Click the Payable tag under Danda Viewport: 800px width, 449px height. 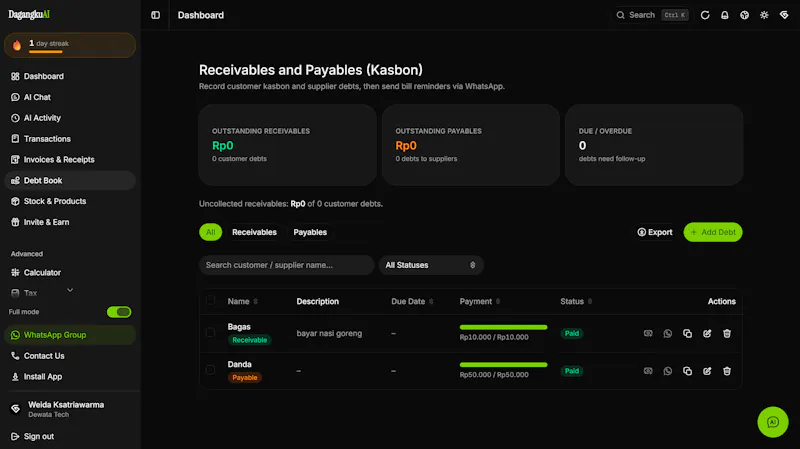tap(244, 378)
